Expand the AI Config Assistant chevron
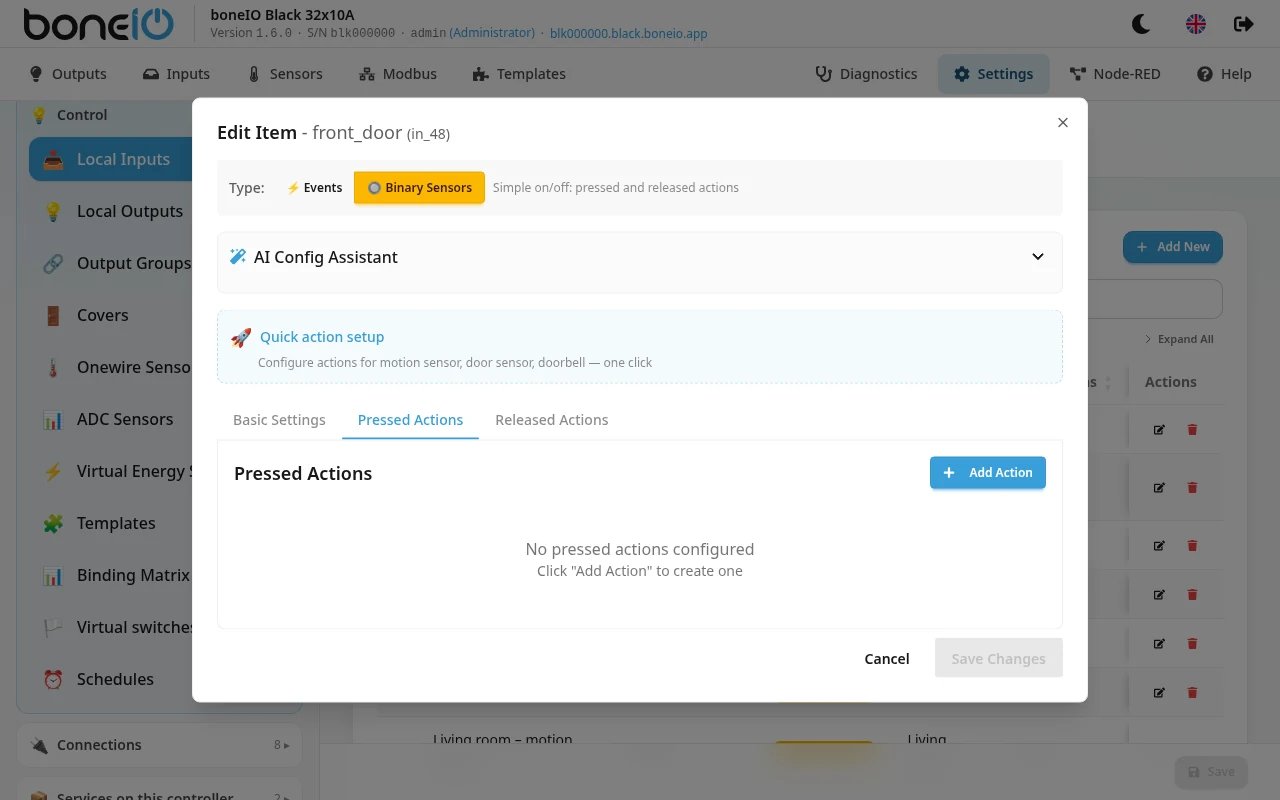 point(1038,257)
